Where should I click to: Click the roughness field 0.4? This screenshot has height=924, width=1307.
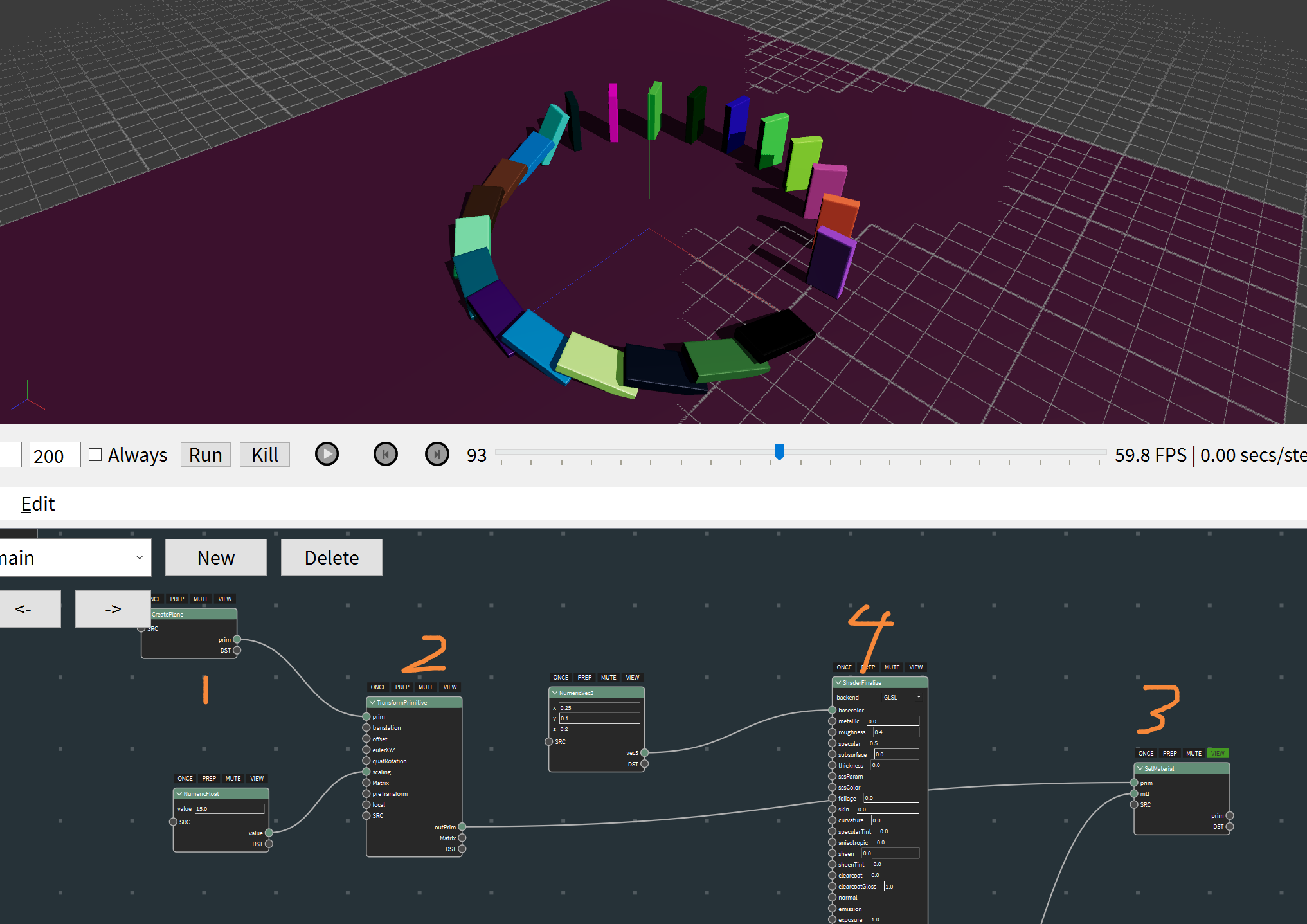[896, 732]
